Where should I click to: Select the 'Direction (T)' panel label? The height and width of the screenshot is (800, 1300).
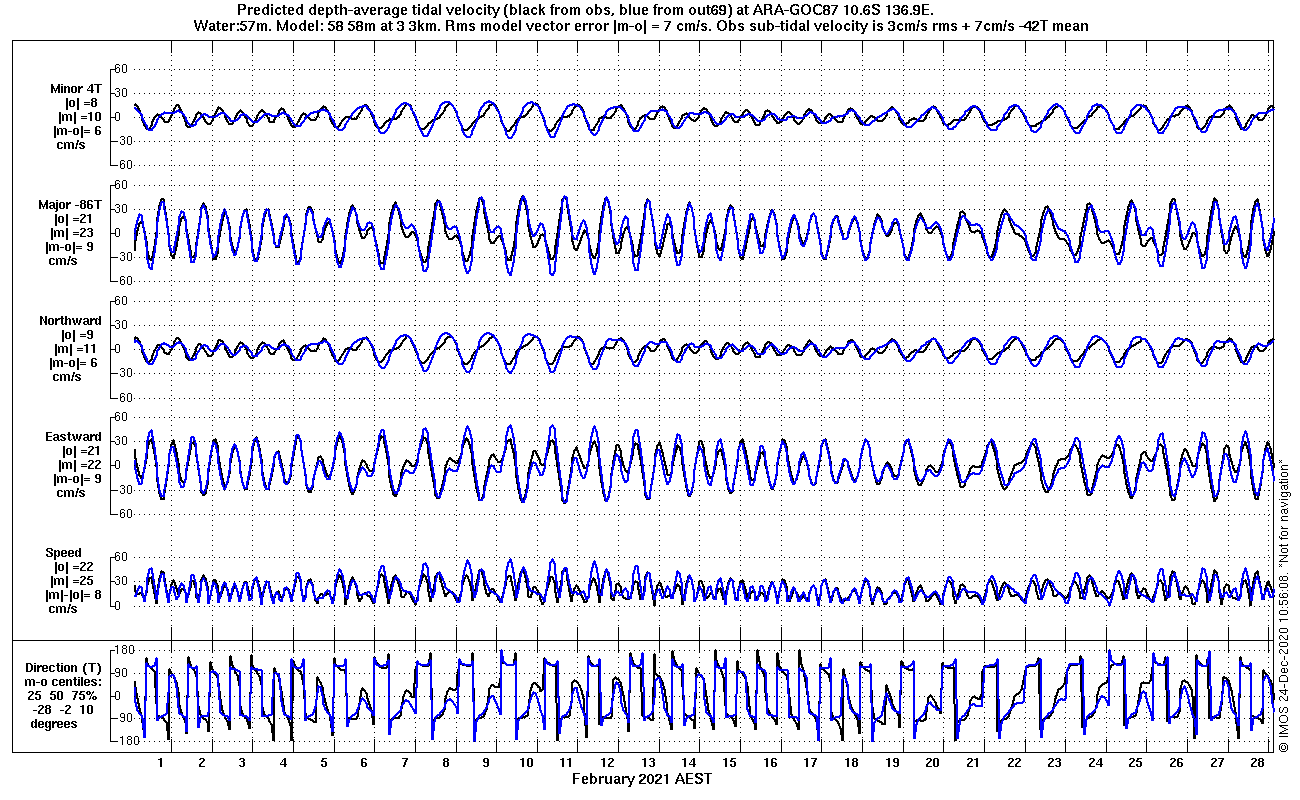[x=65, y=668]
